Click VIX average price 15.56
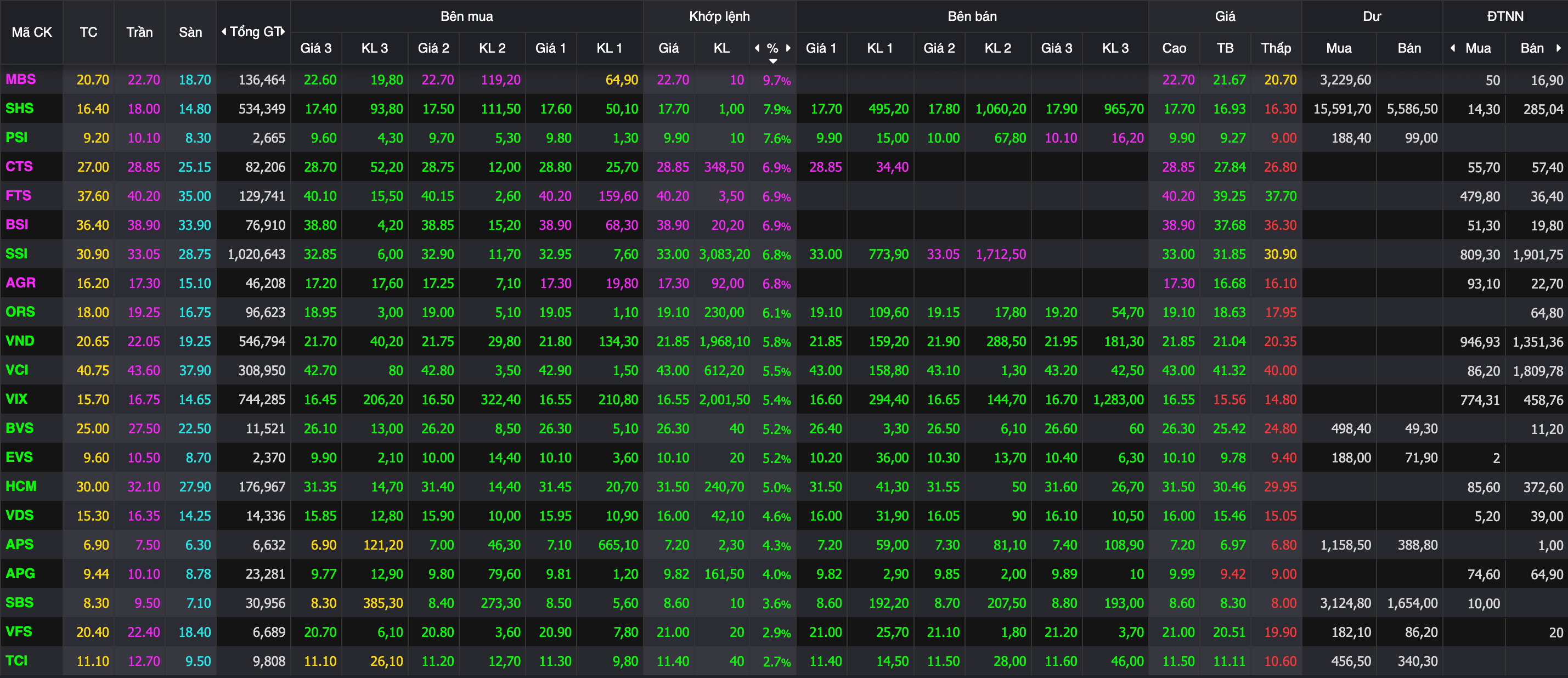1568x678 pixels. point(1229,400)
